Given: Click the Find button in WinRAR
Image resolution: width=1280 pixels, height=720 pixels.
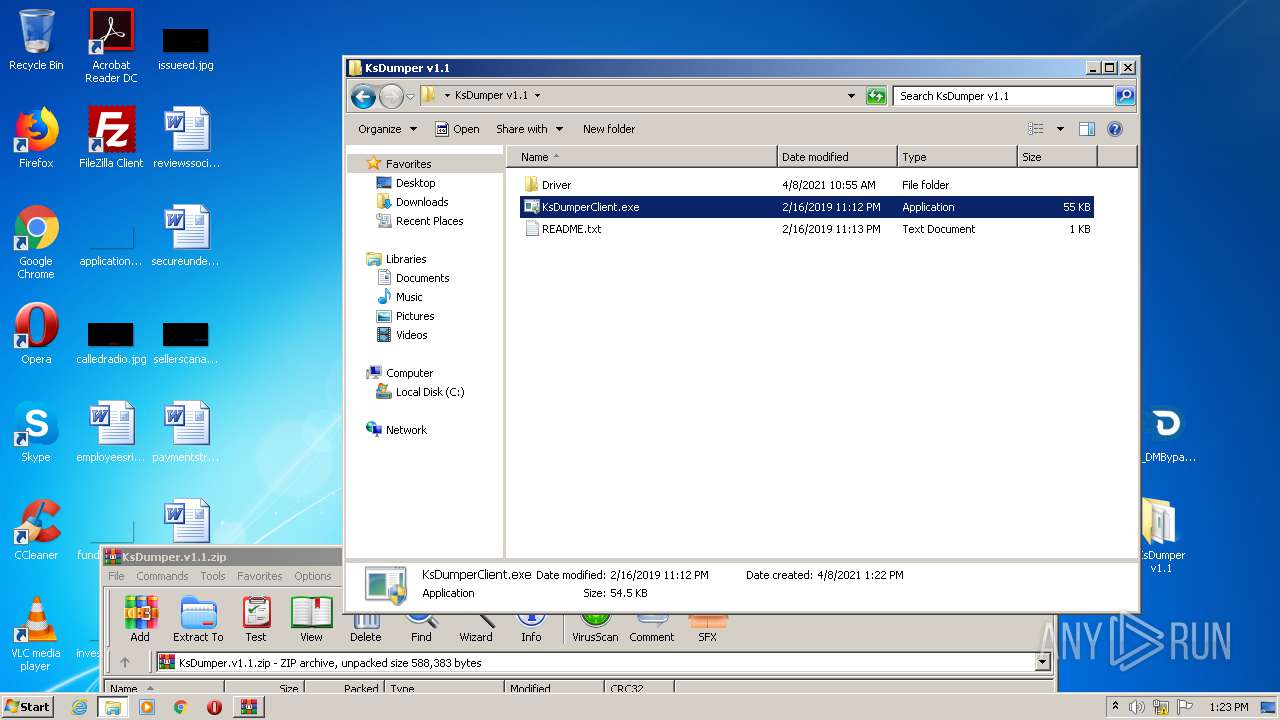Looking at the screenshot, I should [x=421, y=627].
